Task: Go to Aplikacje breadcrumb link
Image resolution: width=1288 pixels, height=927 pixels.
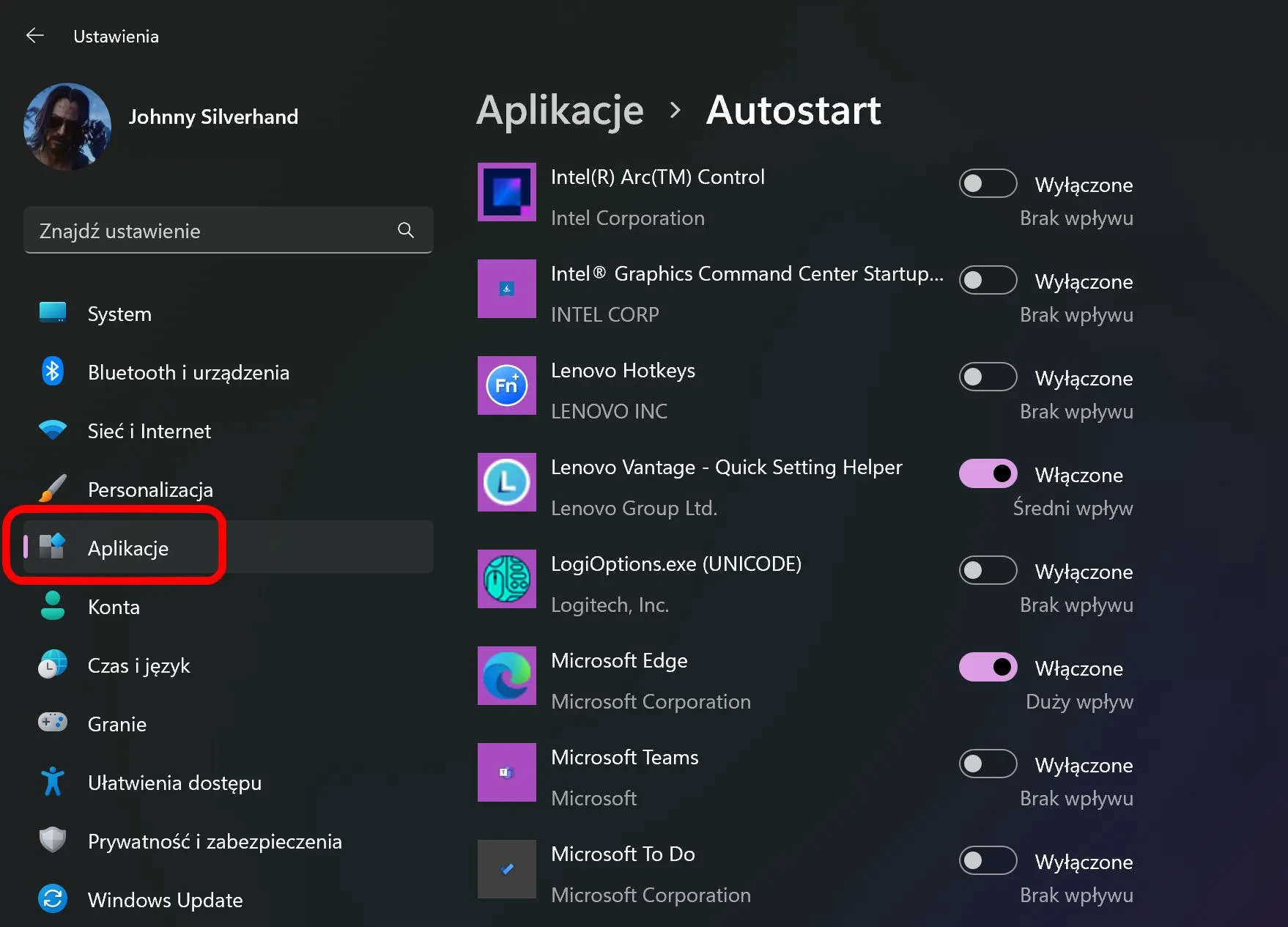Action: 560,111
